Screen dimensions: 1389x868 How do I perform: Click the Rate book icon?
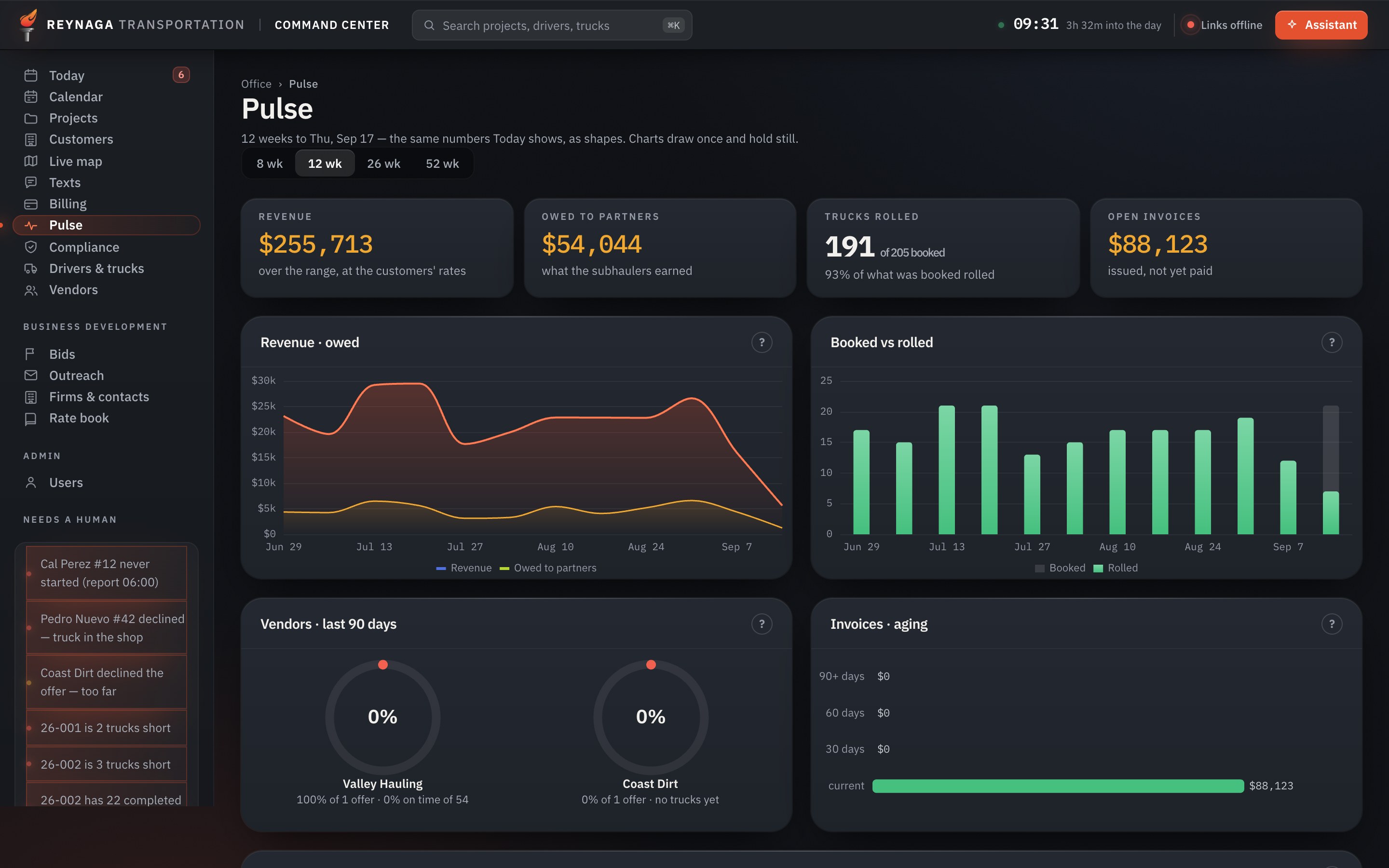tap(31, 419)
